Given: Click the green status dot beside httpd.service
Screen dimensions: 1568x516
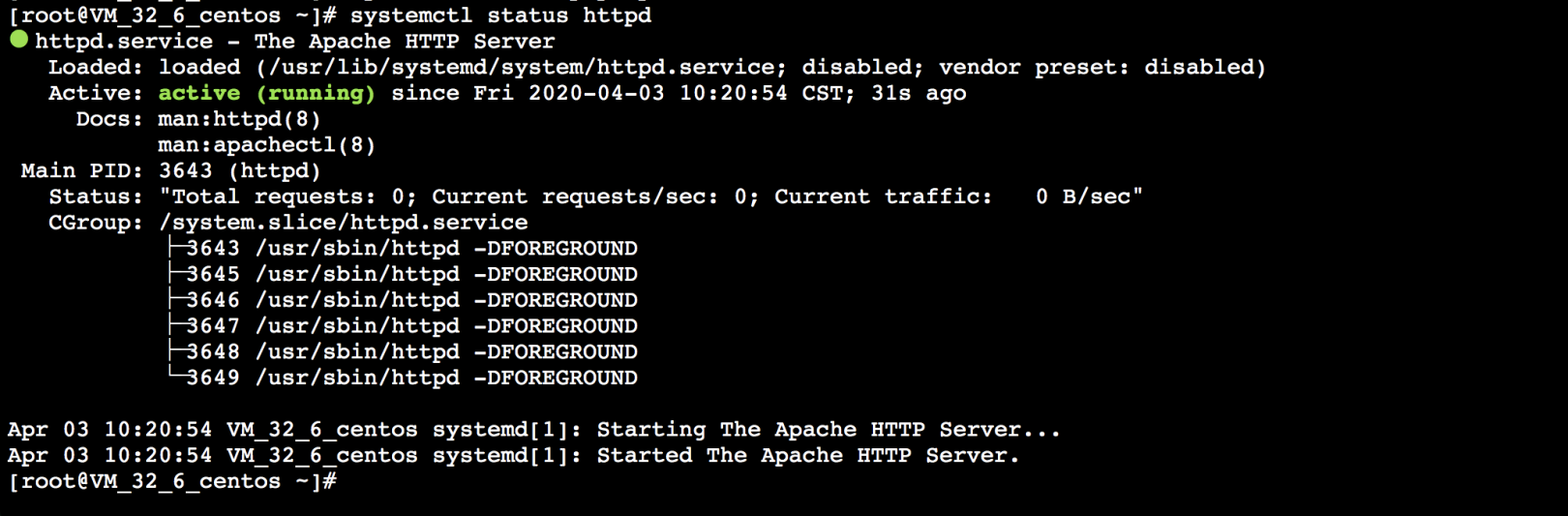Looking at the screenshot, I should pos(18,40).
